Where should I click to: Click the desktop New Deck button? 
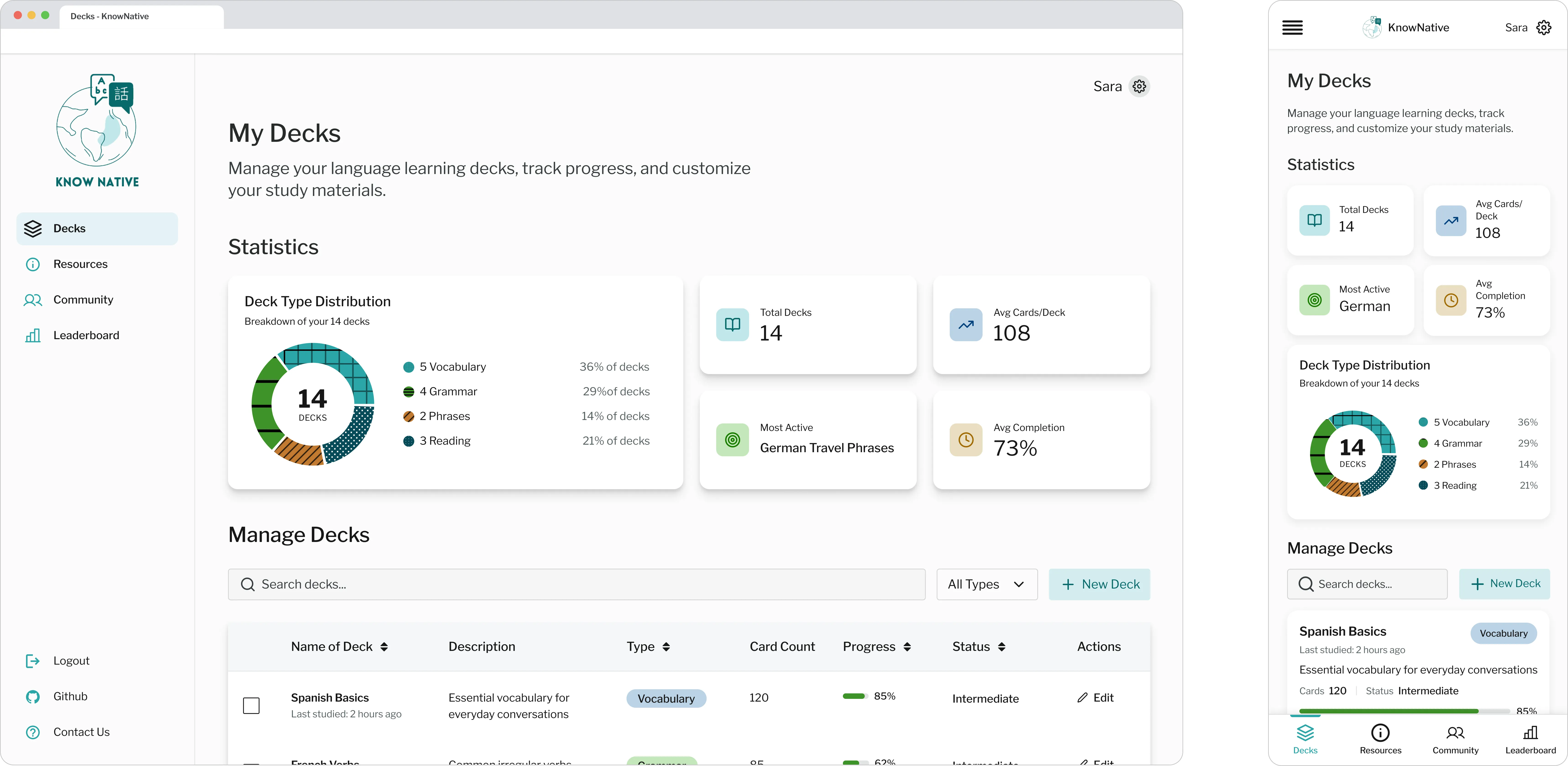1099,584
